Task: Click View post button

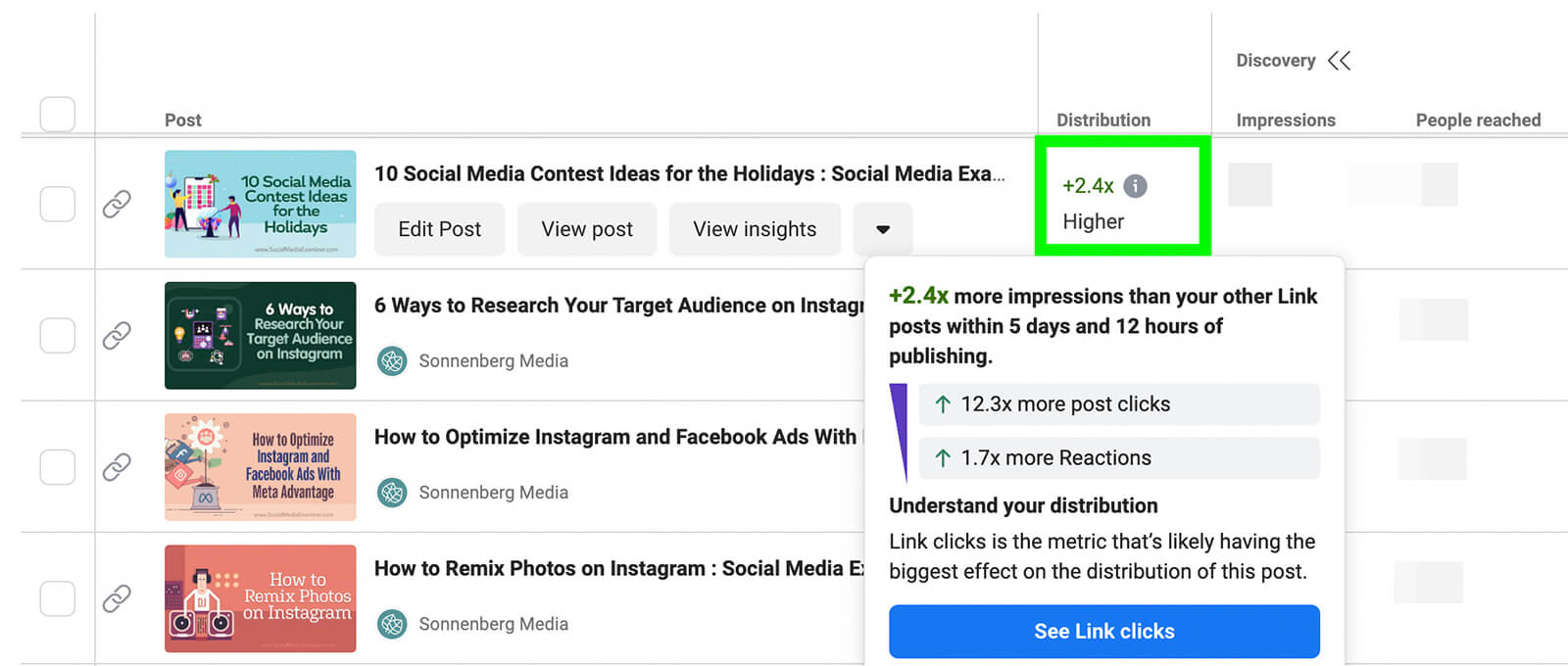Action: click(587, 229)
